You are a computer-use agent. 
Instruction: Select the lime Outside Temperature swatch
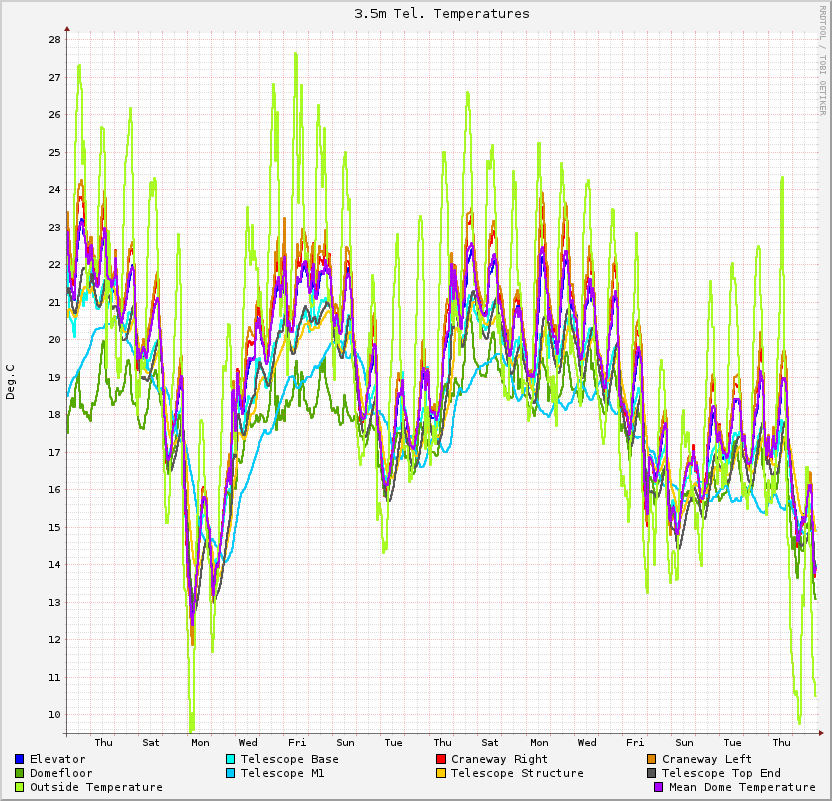tap(20, 787)
